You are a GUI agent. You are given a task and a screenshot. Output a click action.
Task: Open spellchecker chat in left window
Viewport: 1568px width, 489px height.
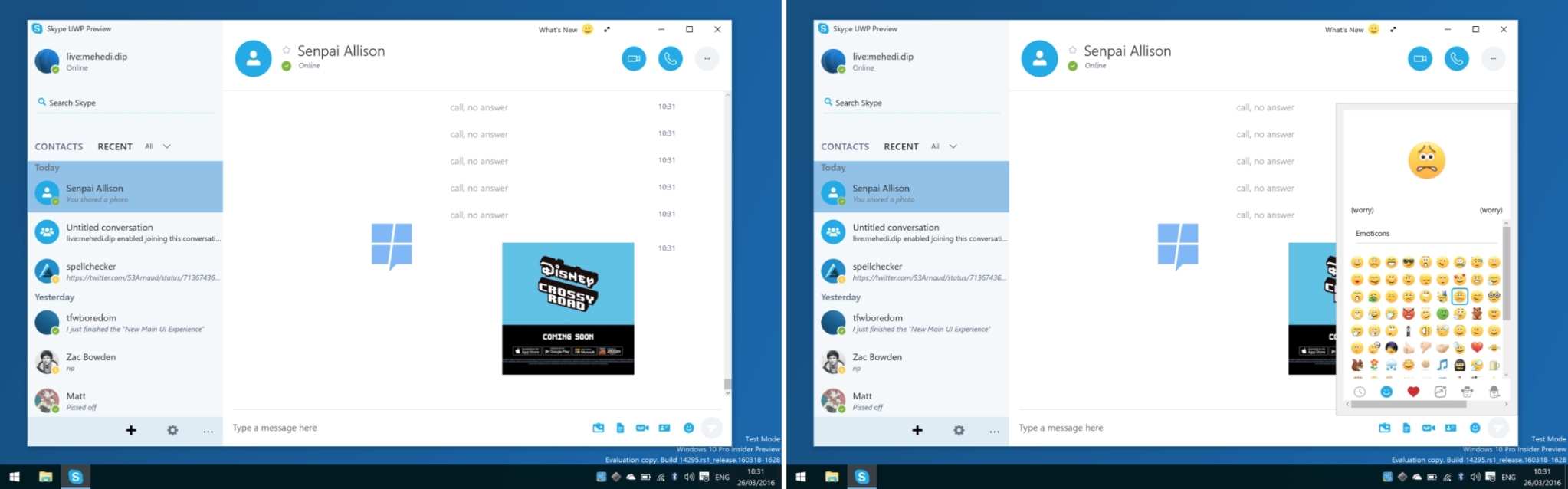tap(125, 271)
